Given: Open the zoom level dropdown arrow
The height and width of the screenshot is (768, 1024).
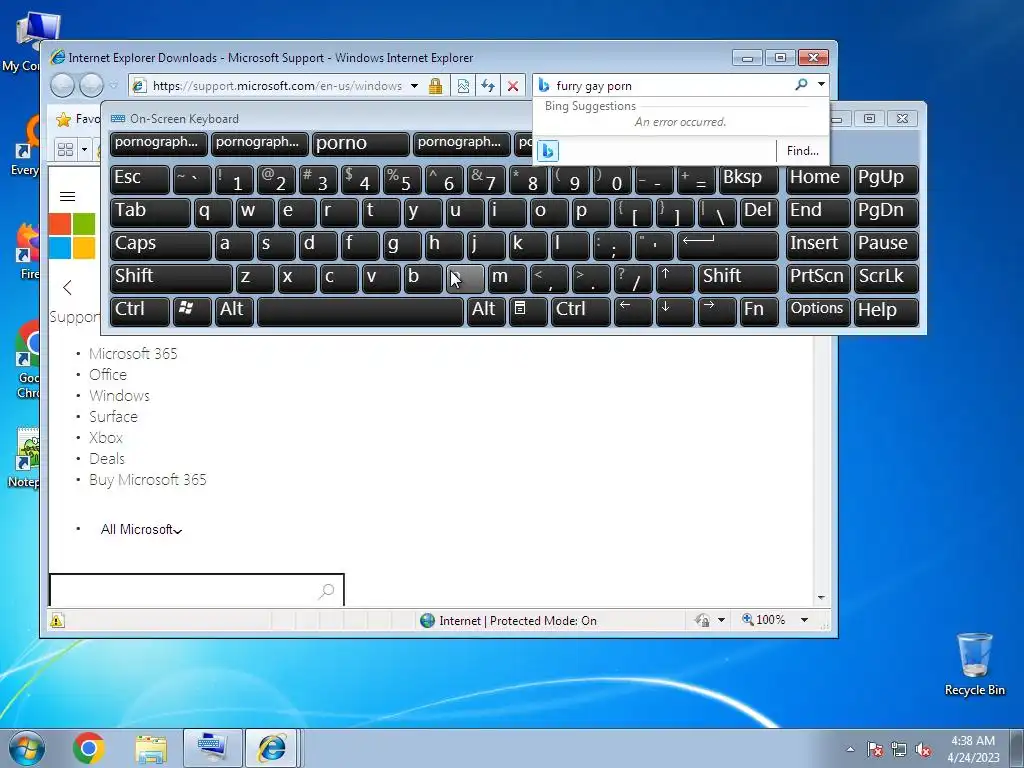Looking at the screenshot, I should tap(805, 620).
